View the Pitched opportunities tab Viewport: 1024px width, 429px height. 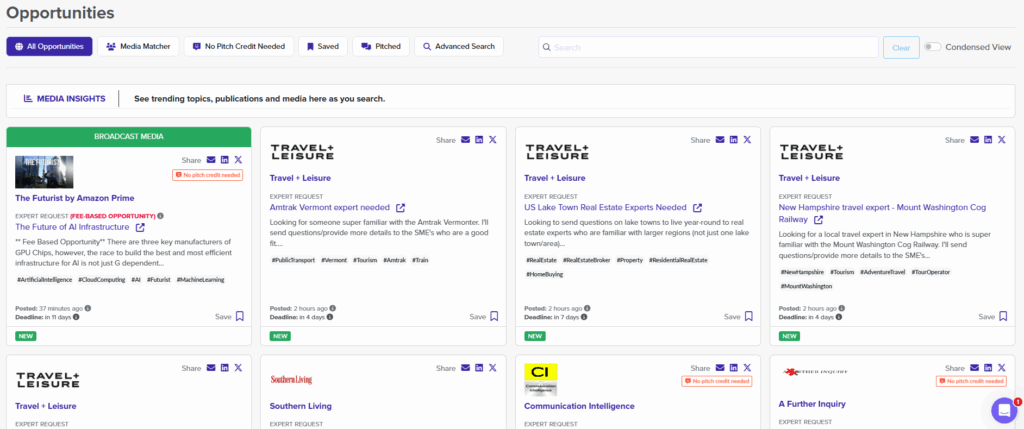pos(380,47)
